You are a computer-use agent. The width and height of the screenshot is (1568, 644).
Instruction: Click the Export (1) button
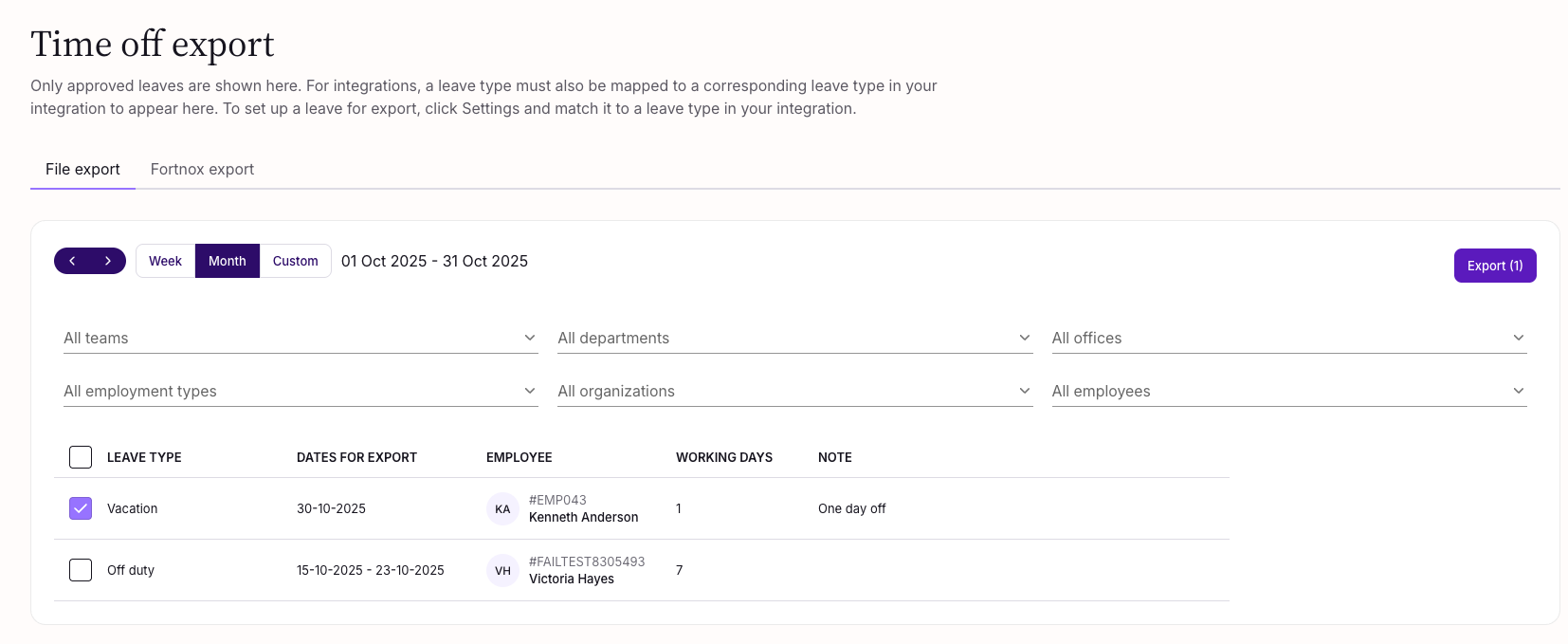(1494, 266)
